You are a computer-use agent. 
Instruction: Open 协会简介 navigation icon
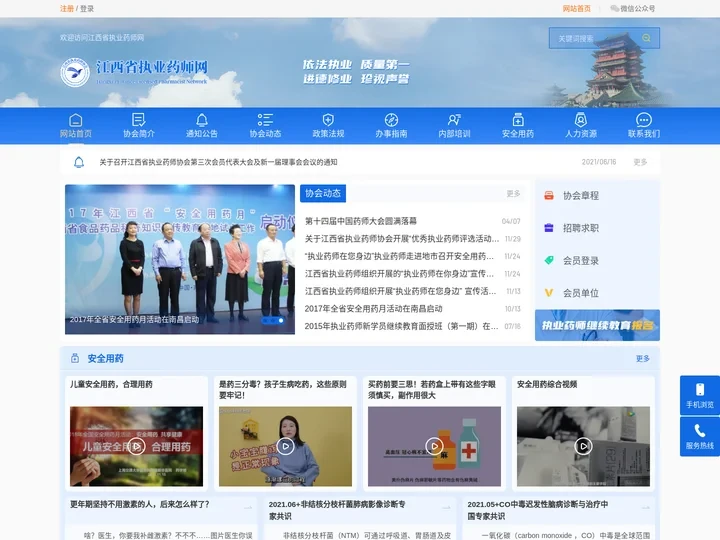(139, 120)
